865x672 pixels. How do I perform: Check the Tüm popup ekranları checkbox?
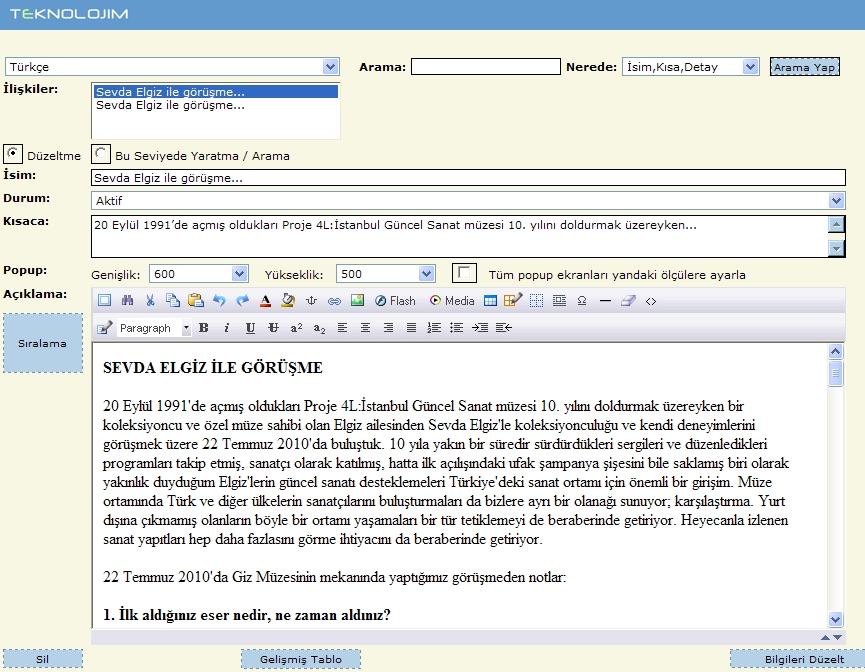point(464,273)
